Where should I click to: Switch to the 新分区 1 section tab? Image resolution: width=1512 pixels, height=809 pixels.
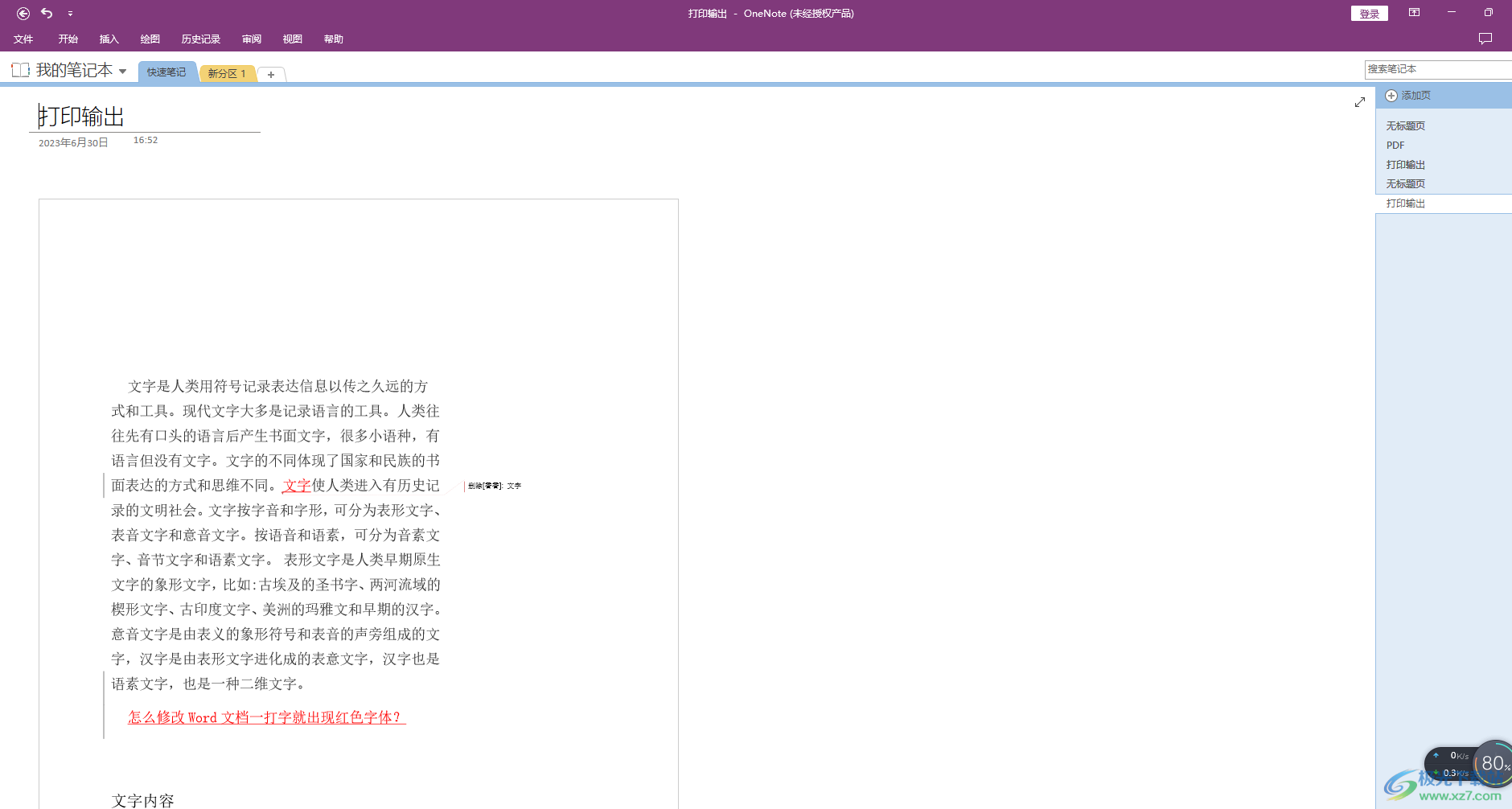227,73
